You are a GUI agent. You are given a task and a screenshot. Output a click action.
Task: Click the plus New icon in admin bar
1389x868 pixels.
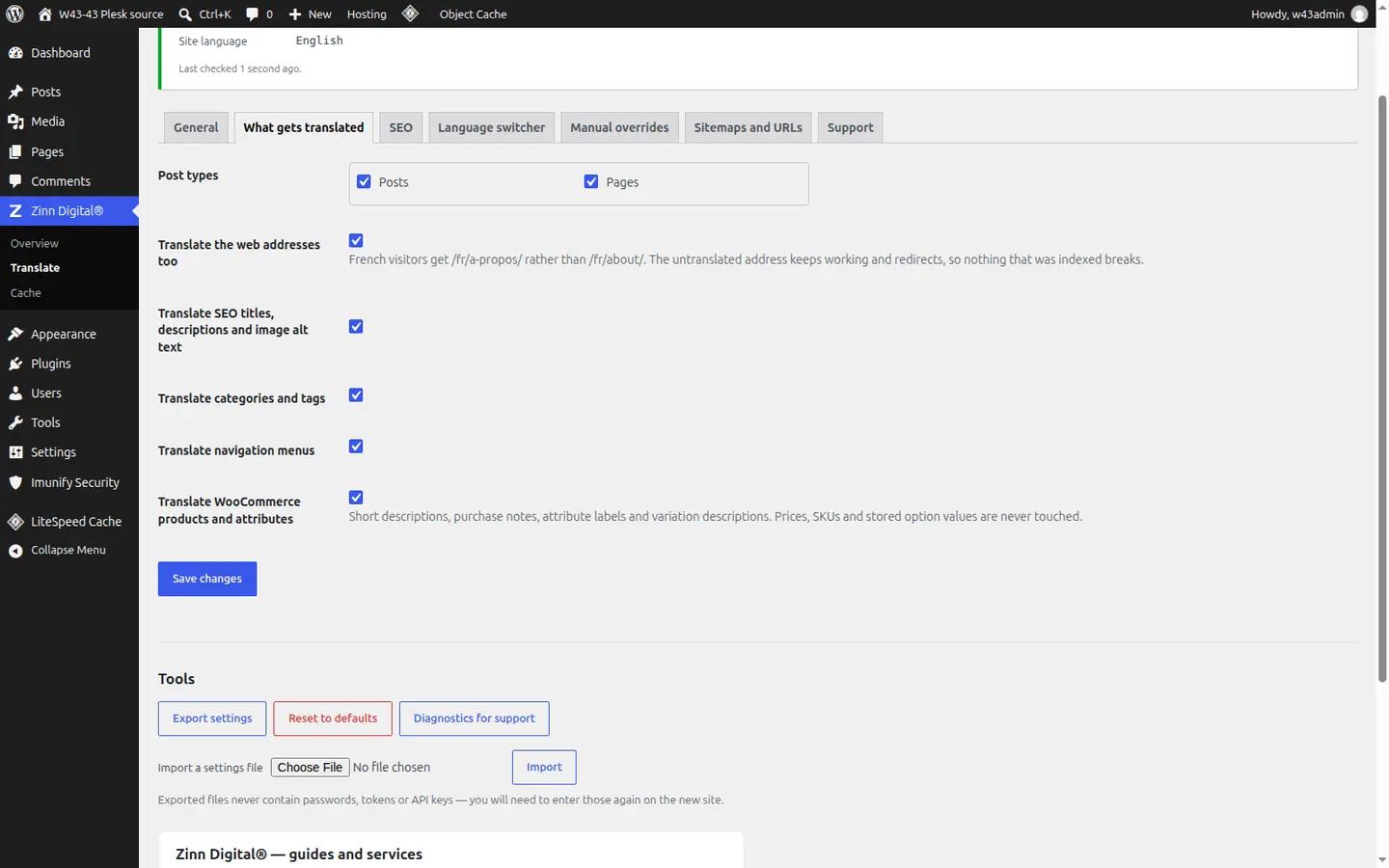tap(295, 14)
